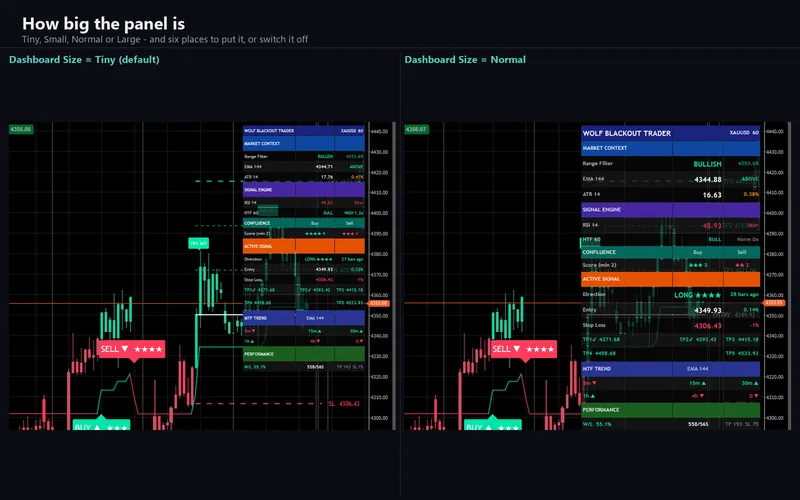This screenshot has height=500, width=800.
Task: Click the SELL four-star signal label in Tiny chart
Action: (131, 349)
